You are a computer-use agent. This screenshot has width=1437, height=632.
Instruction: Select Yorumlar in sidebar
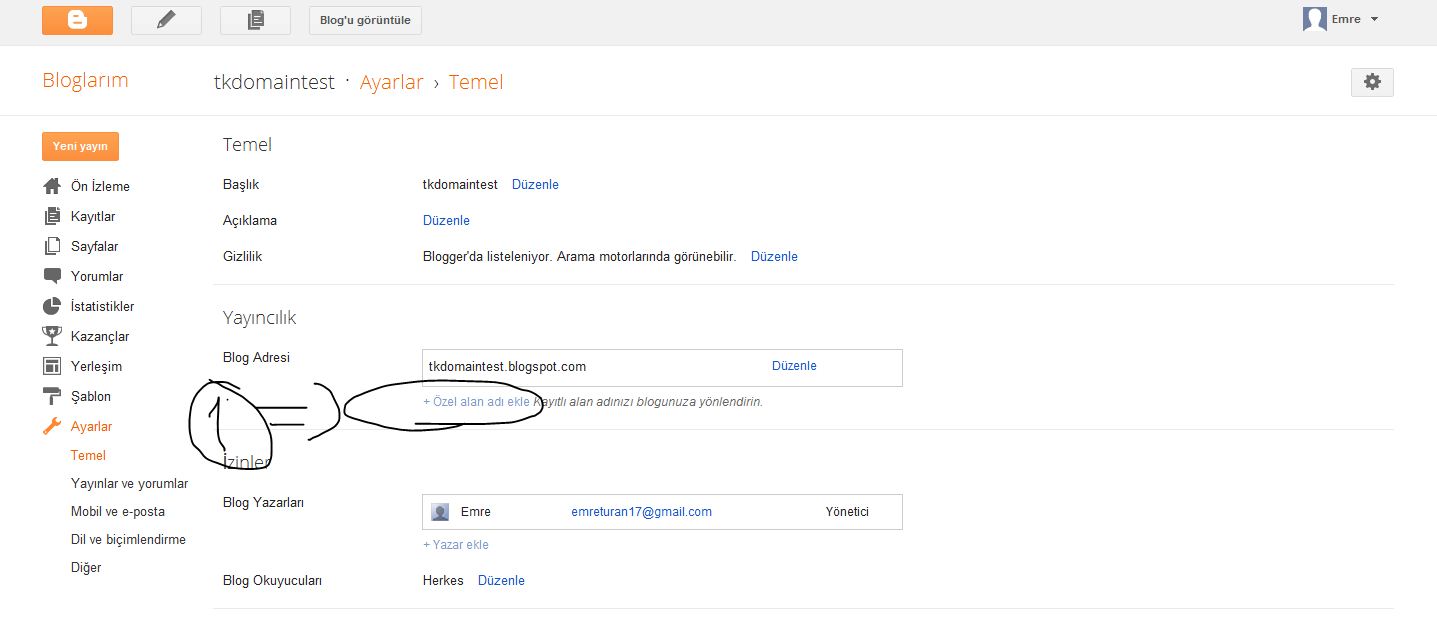[x=97, y=276]
